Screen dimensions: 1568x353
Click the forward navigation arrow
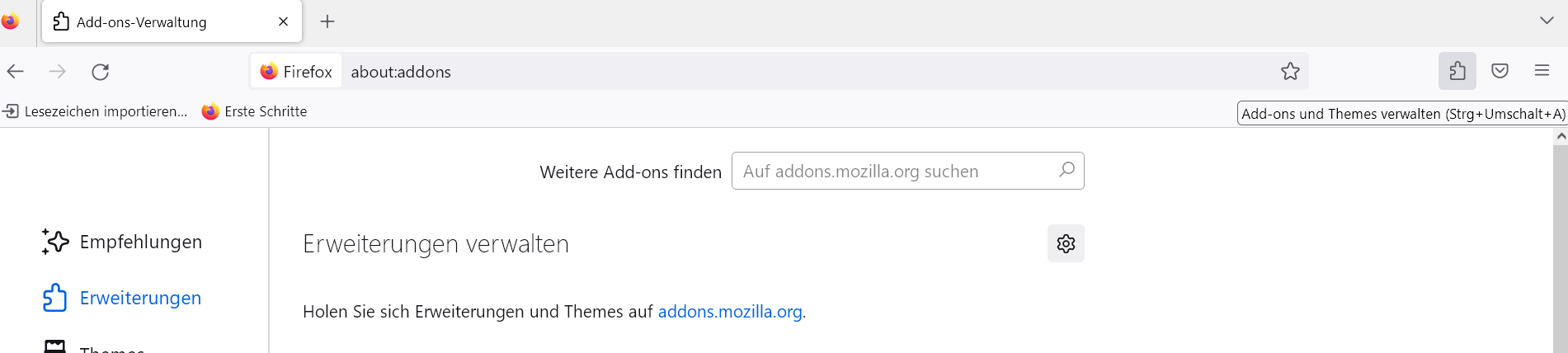58,72
